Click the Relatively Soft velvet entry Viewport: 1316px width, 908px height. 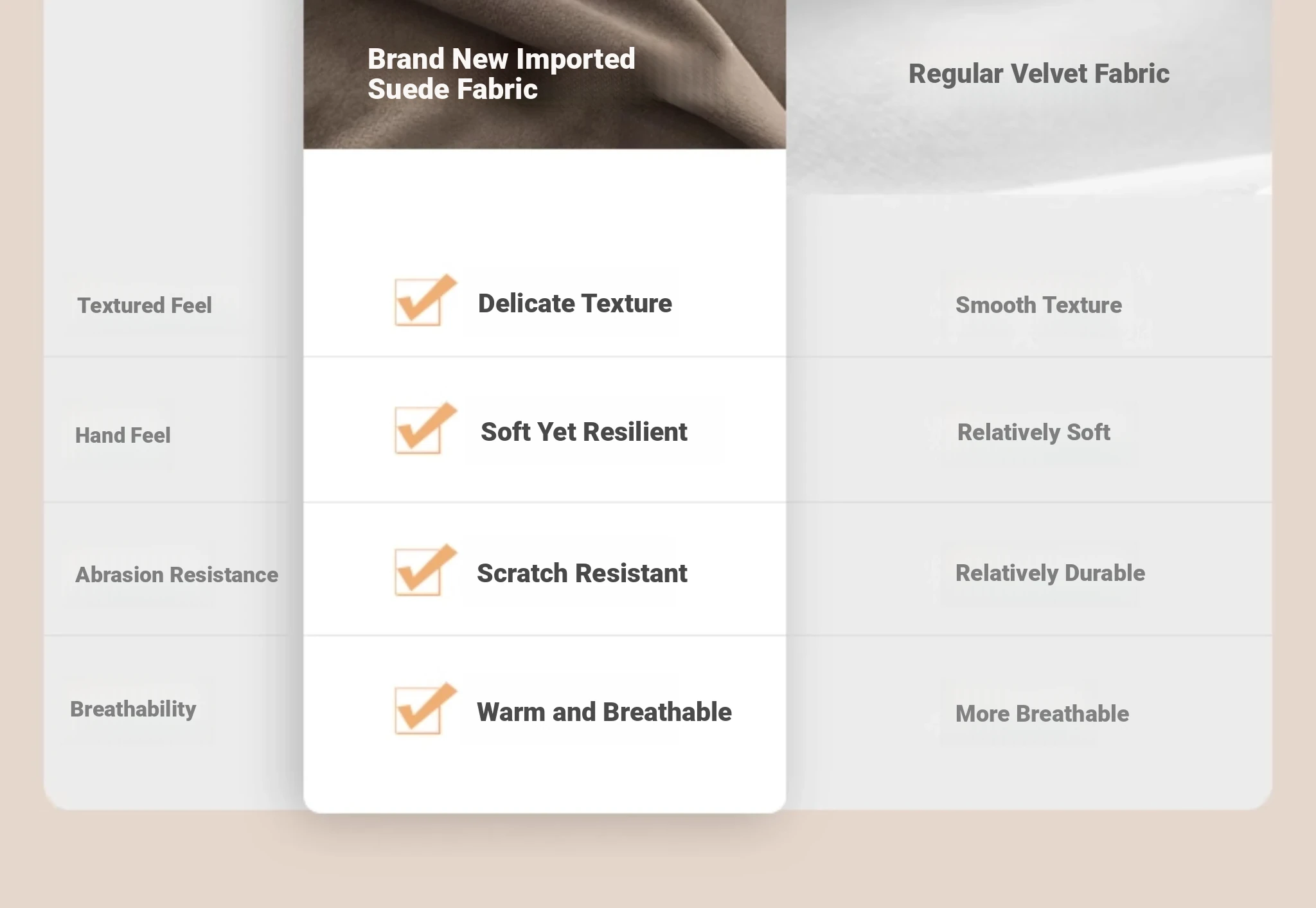[x=1033, y=432]
